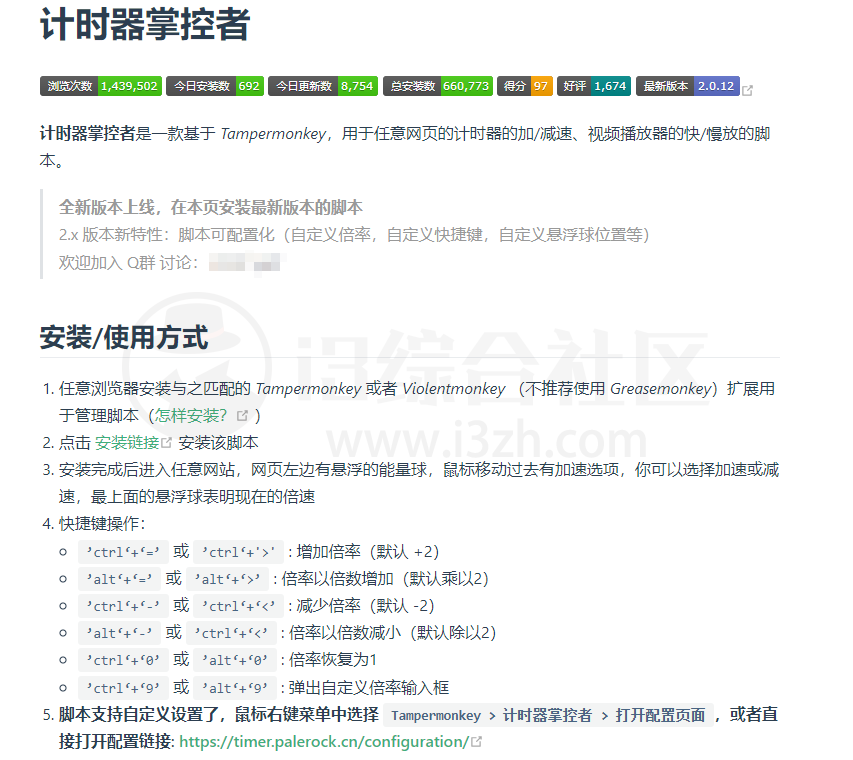Click the 今日安装数 692 badge
This screenshot has width=853, height=760.
[x=215, y=86]
